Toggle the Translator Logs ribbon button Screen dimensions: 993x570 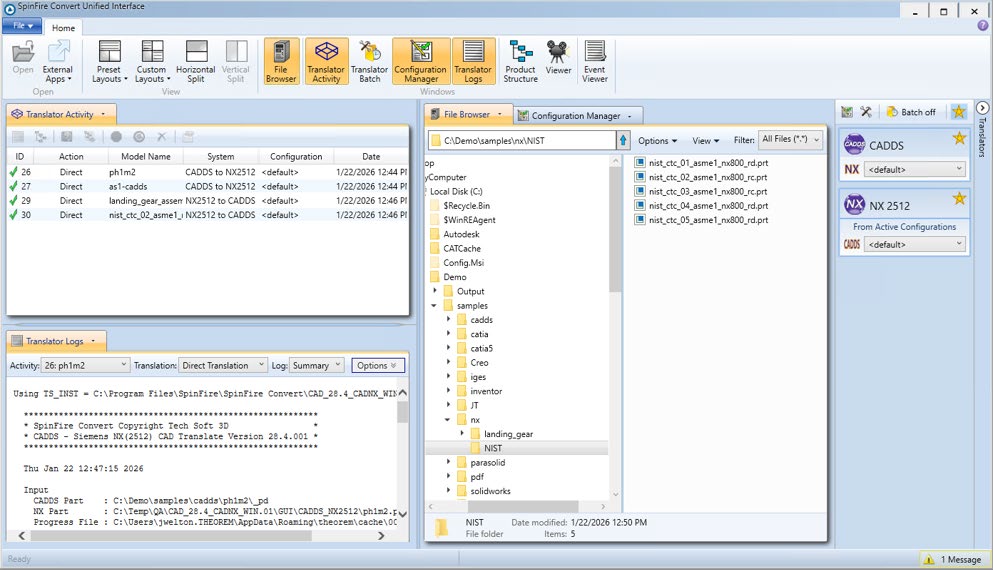point(473,61)
